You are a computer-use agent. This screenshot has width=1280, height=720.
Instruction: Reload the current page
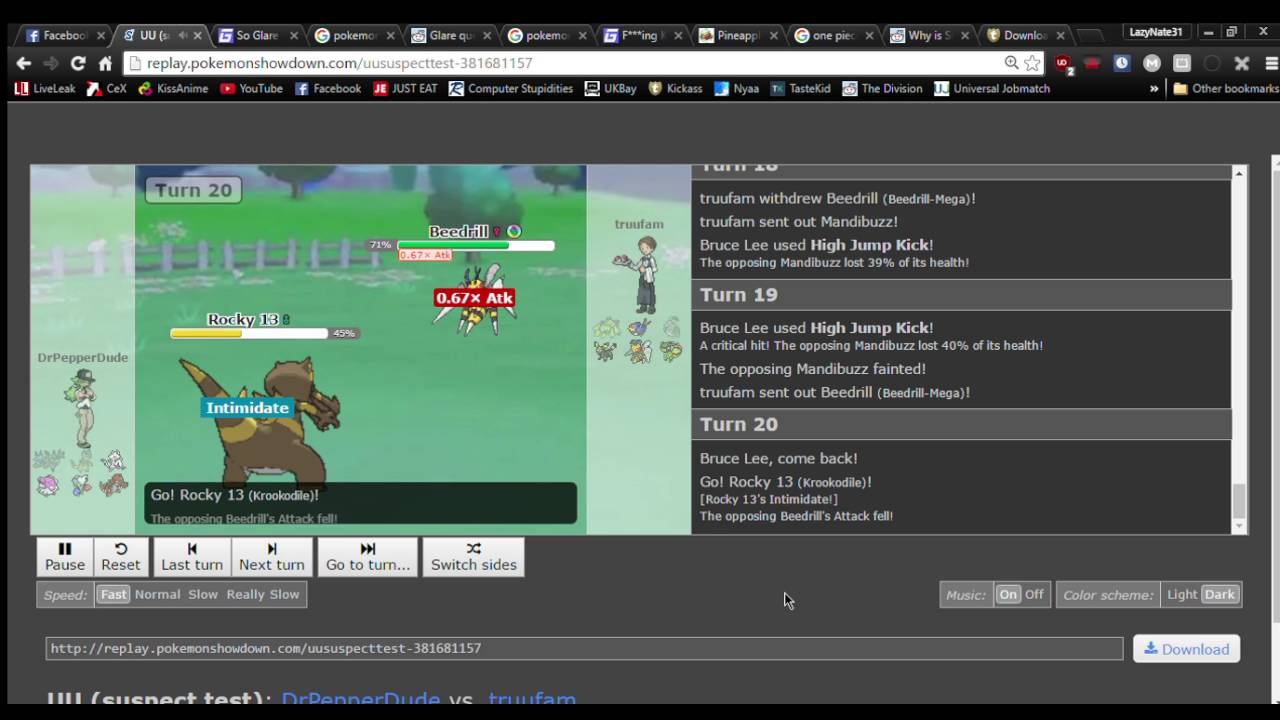[78, 63]
